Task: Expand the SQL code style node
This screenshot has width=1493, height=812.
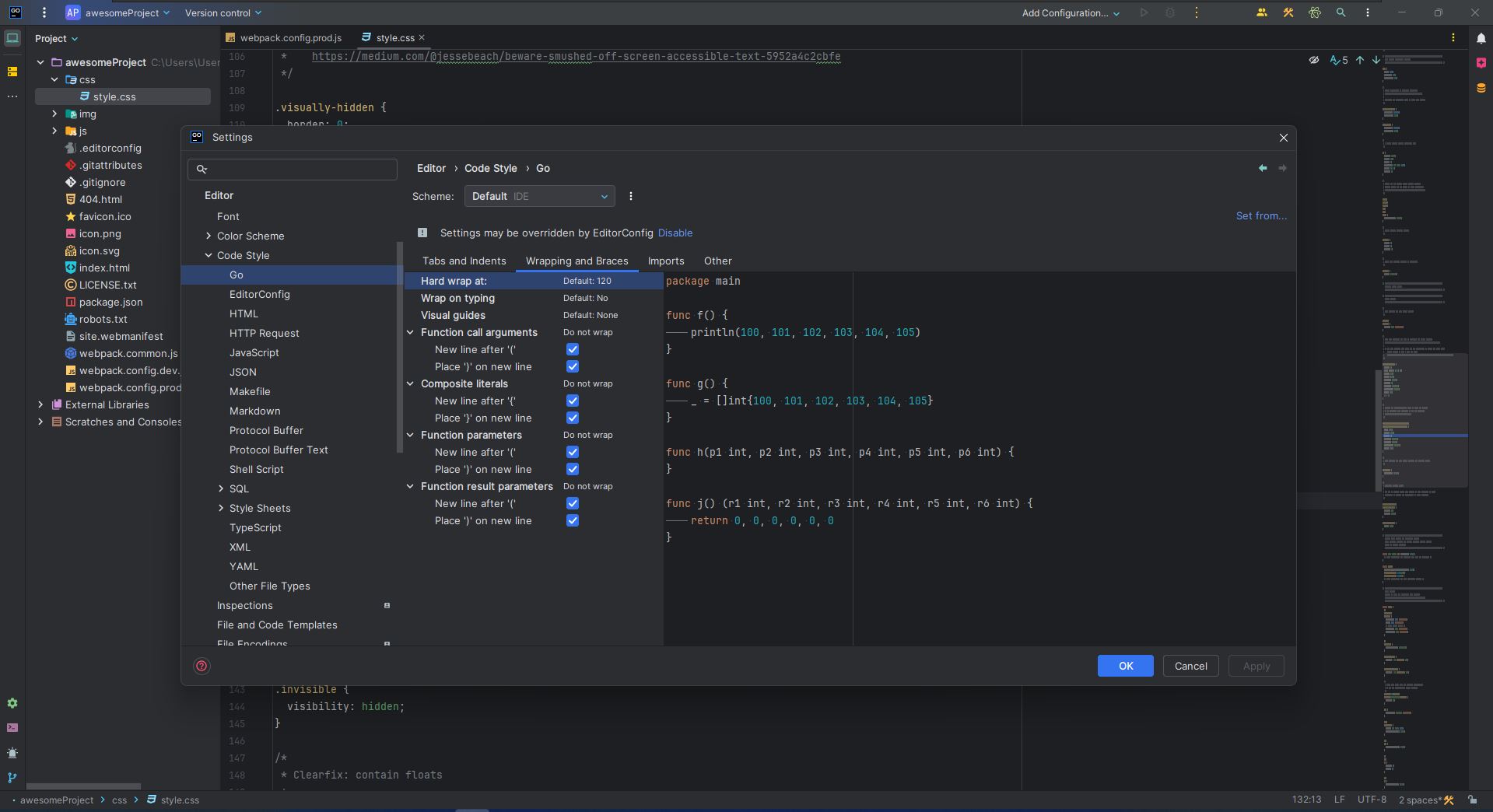Action: coord(221,488)
